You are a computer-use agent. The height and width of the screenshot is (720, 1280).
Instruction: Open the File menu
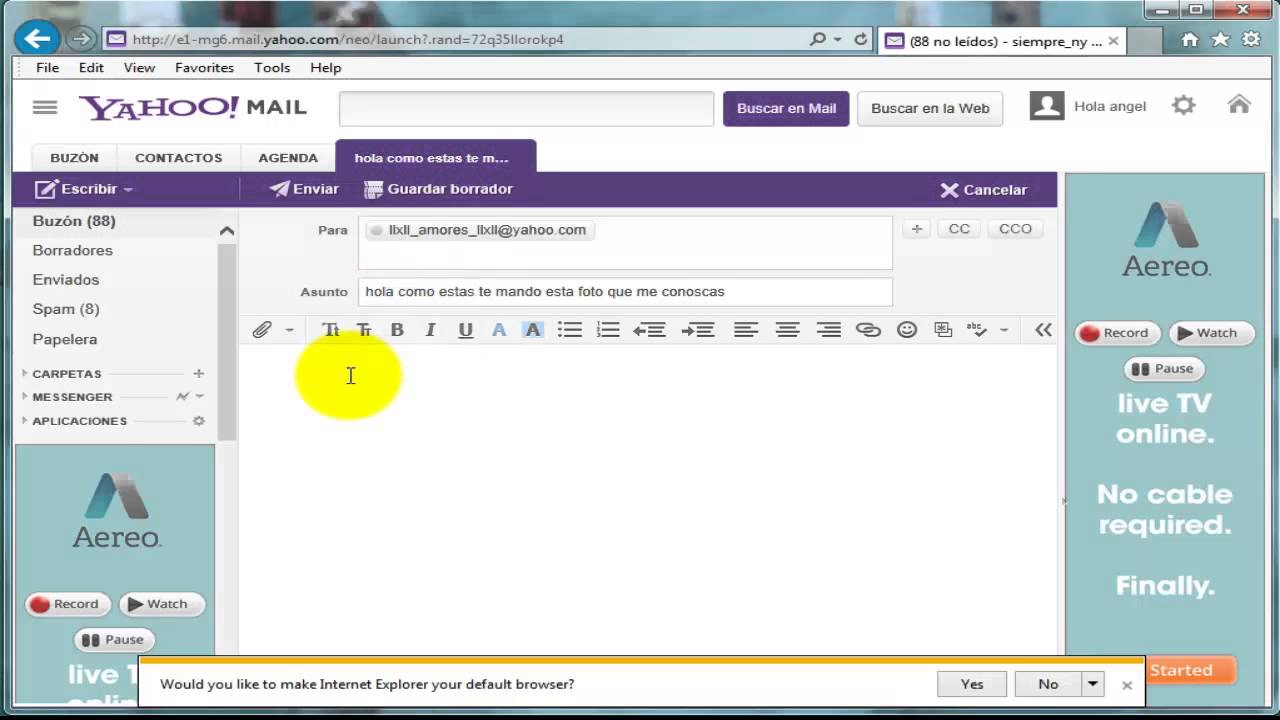pyautogui.click(x=47, y=68)
